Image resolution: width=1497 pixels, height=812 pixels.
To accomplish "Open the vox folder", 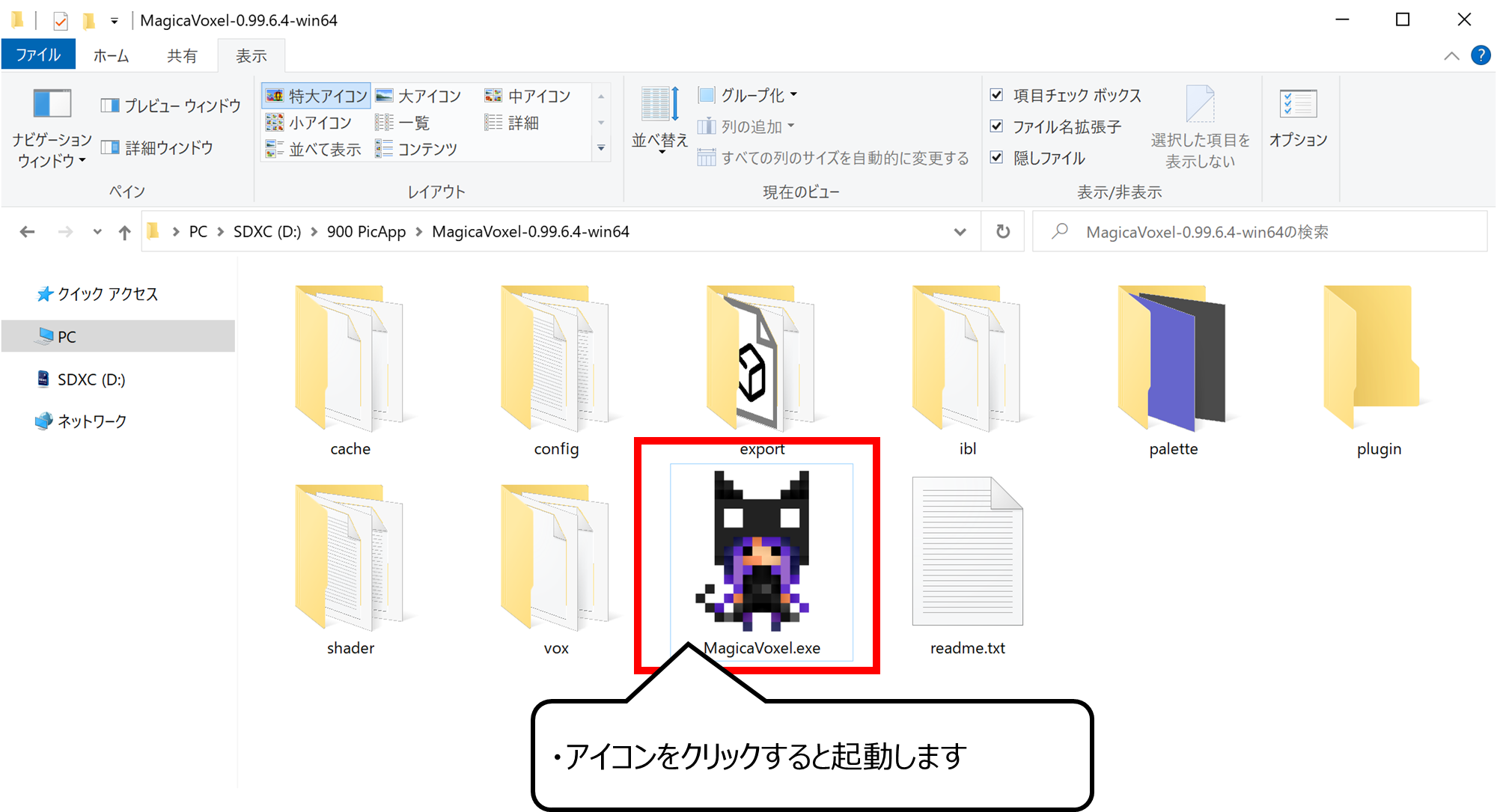I will click(x=556, y=569).
